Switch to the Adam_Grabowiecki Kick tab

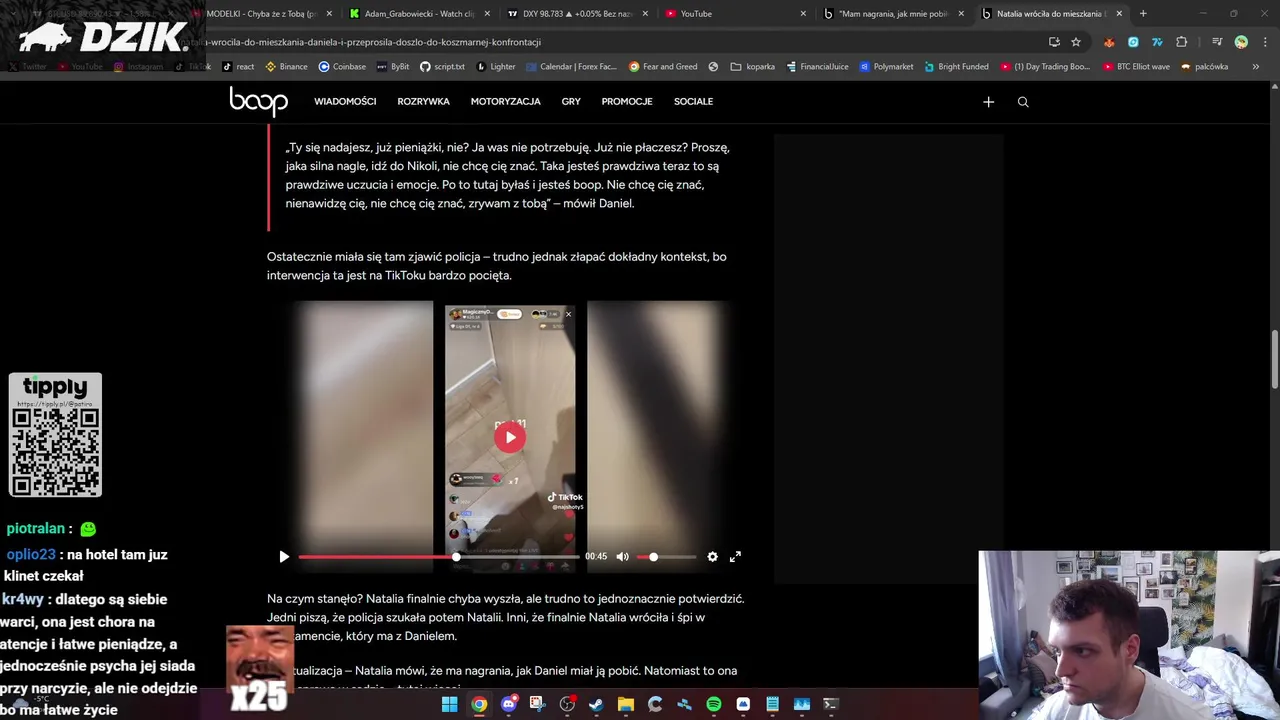419,14
